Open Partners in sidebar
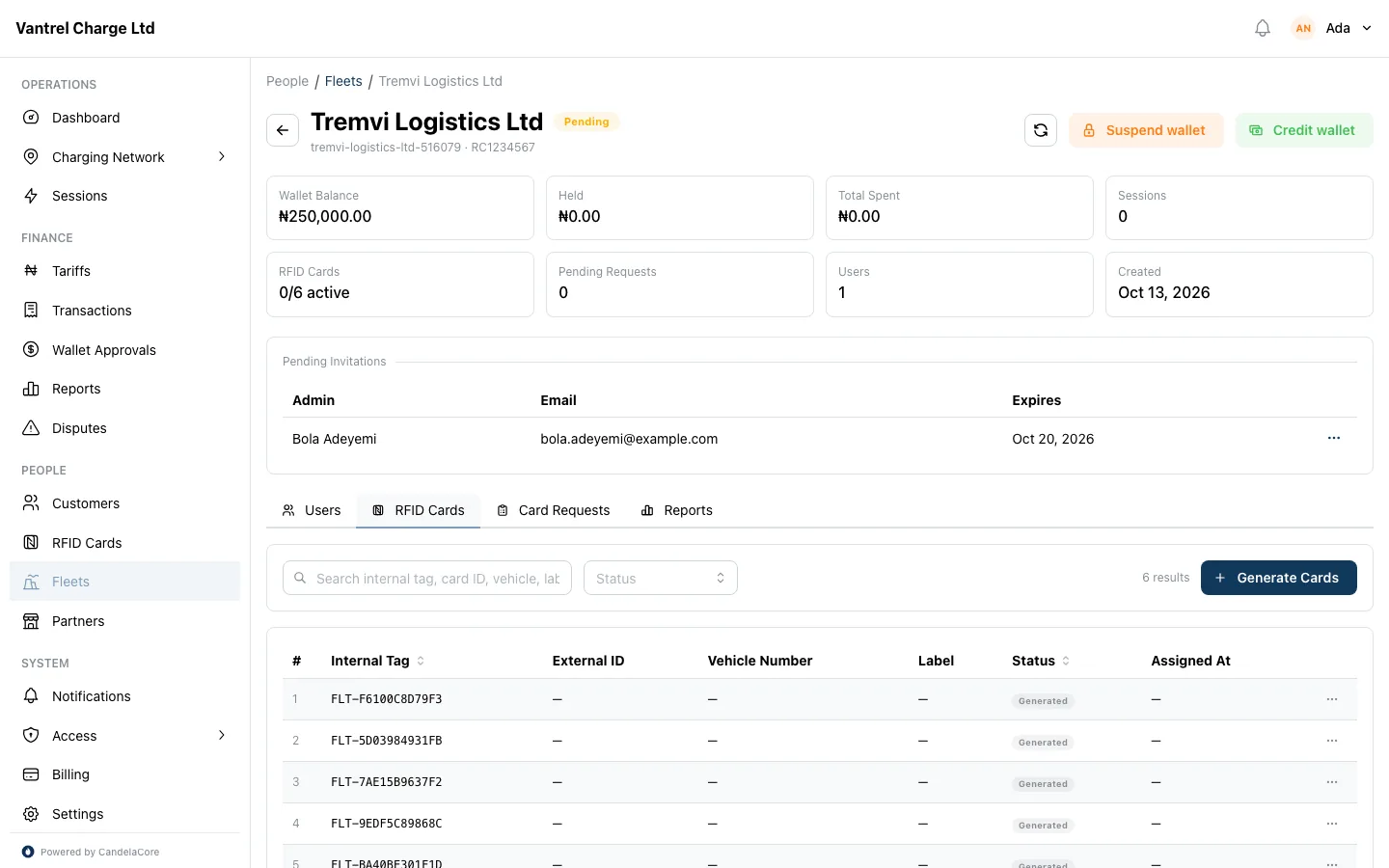1389x868 pixels. [x=125, y=621]
